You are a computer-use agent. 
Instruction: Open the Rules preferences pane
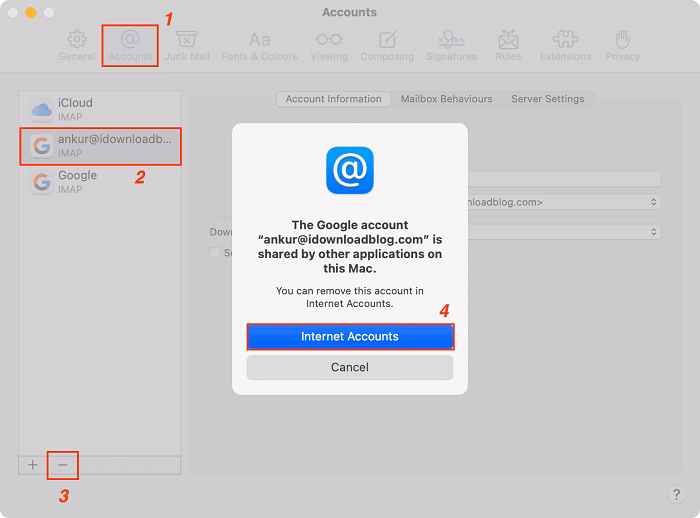coord(508,46)
